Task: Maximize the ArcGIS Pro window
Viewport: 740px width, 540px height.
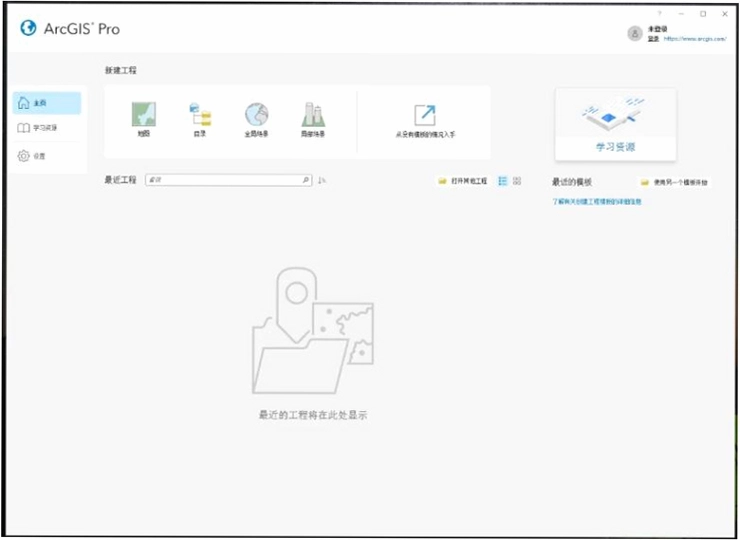Action: pyautogui.click(x=703, y=14)
